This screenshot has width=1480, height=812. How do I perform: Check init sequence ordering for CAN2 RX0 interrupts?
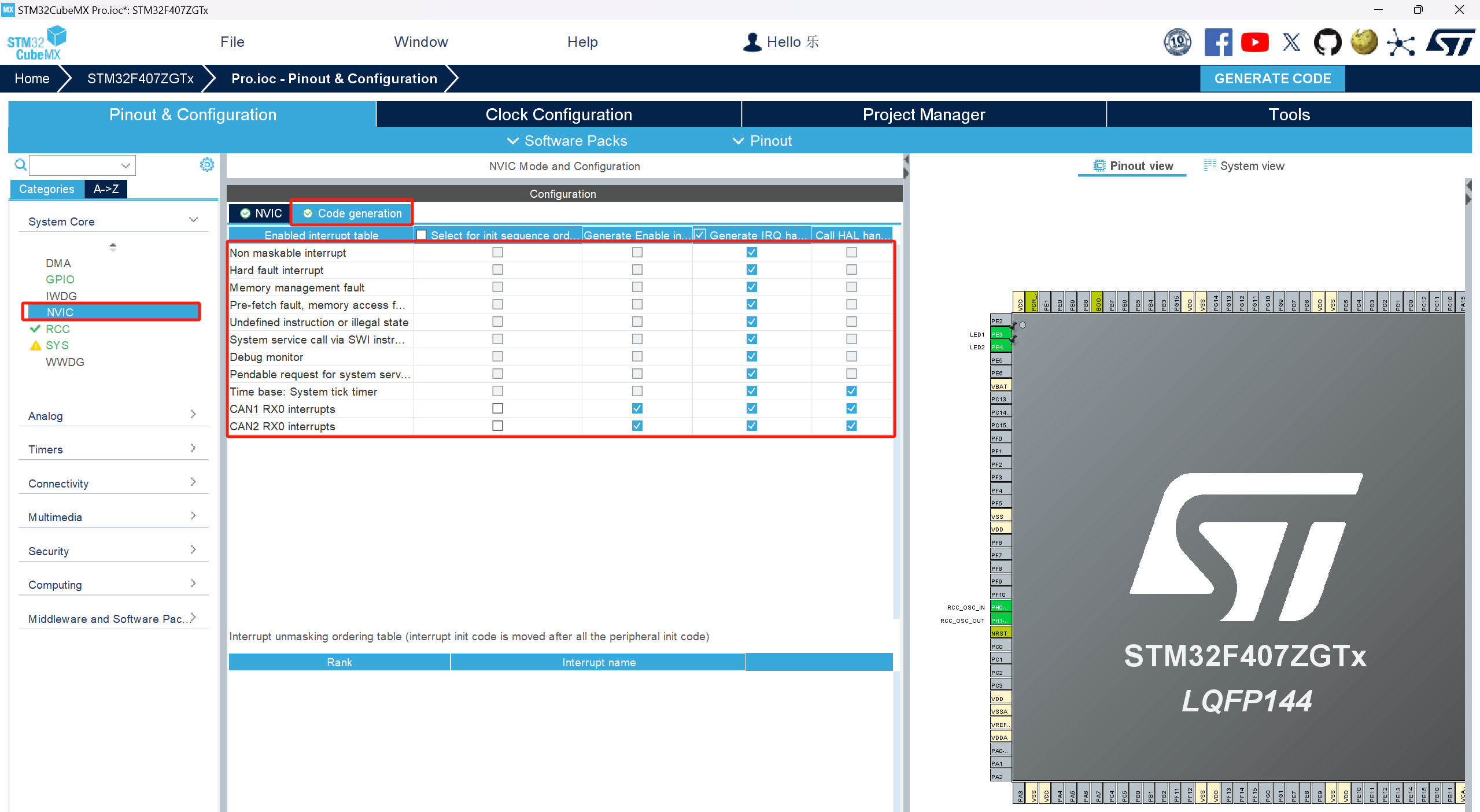[497, 426]
